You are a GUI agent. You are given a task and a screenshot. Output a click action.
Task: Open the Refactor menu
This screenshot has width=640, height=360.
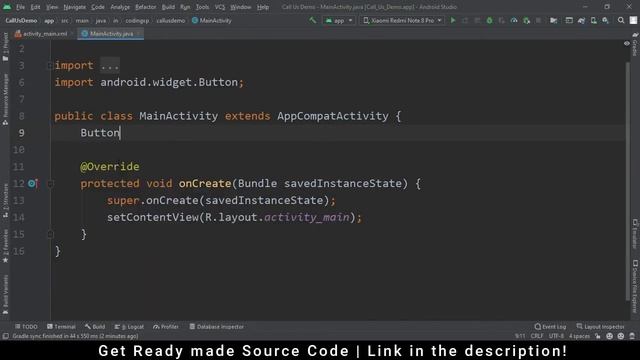146,7
